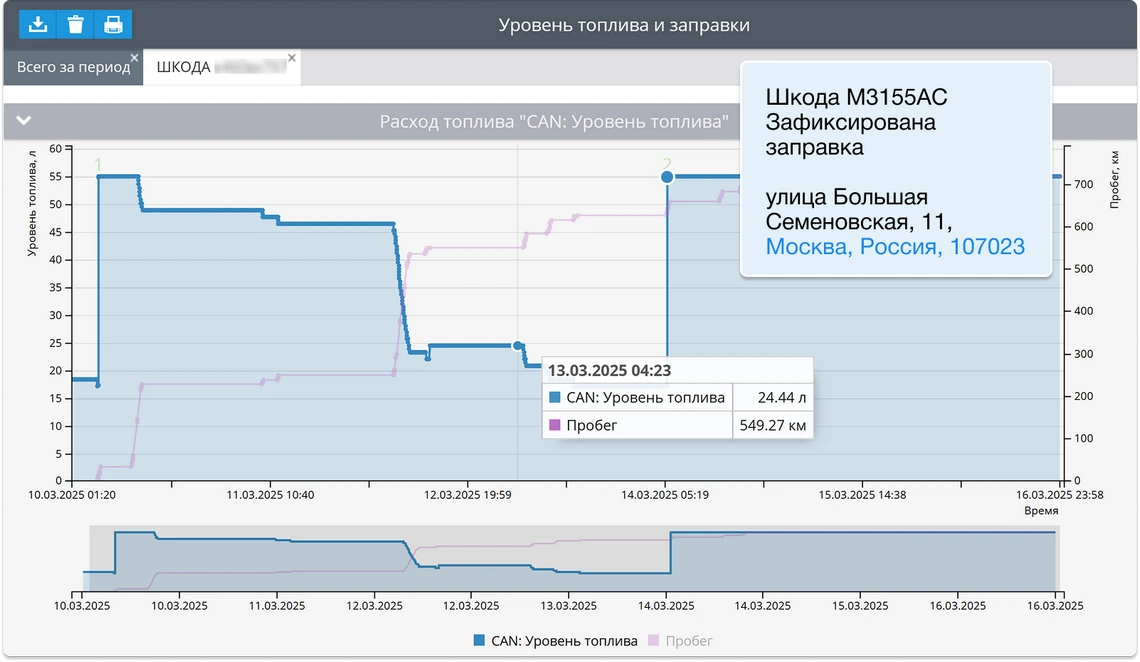The image size is (1140, 662).
Task: Click the blue square icon in the tooltip row 'CAN: Уровень топлива'
Action: pos(553,397)
